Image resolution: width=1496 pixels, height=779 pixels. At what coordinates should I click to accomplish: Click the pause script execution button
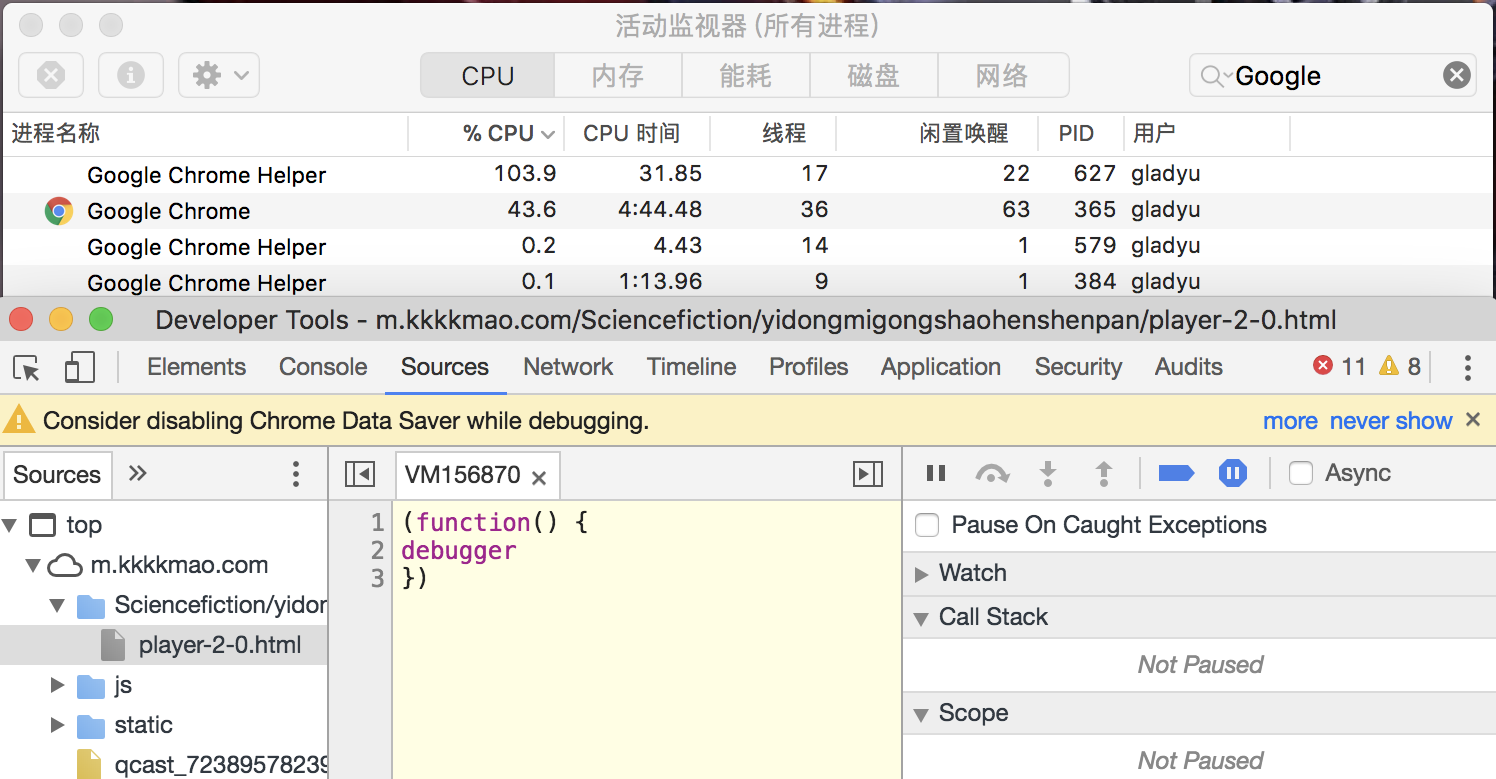936,474
